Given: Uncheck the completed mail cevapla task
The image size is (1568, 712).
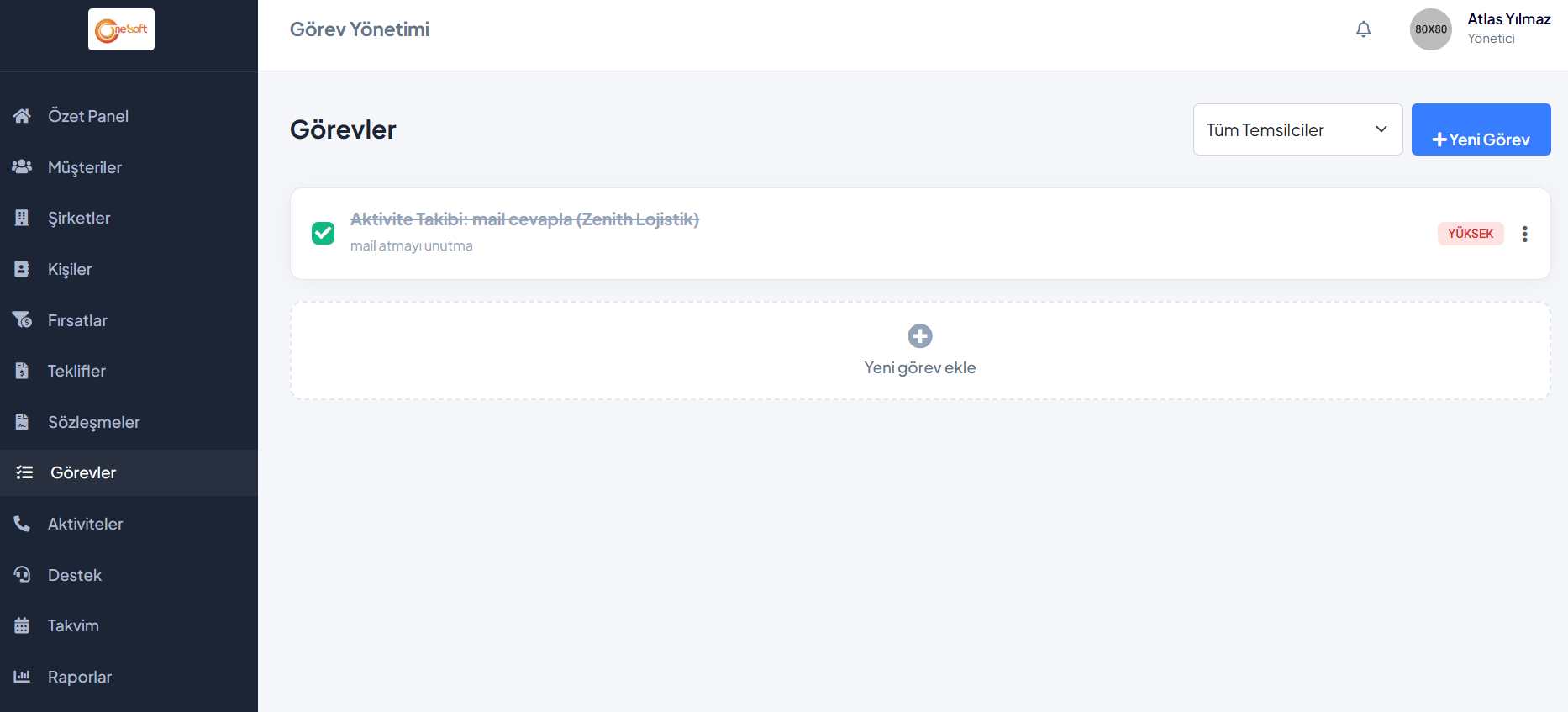Looking at the screenshot, I should pos(323,233).
